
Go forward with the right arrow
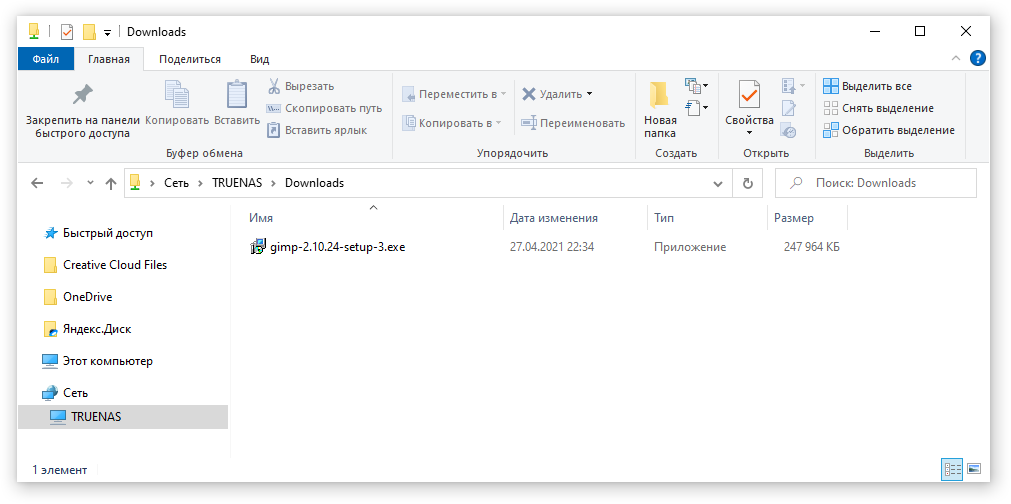(66, 183)
